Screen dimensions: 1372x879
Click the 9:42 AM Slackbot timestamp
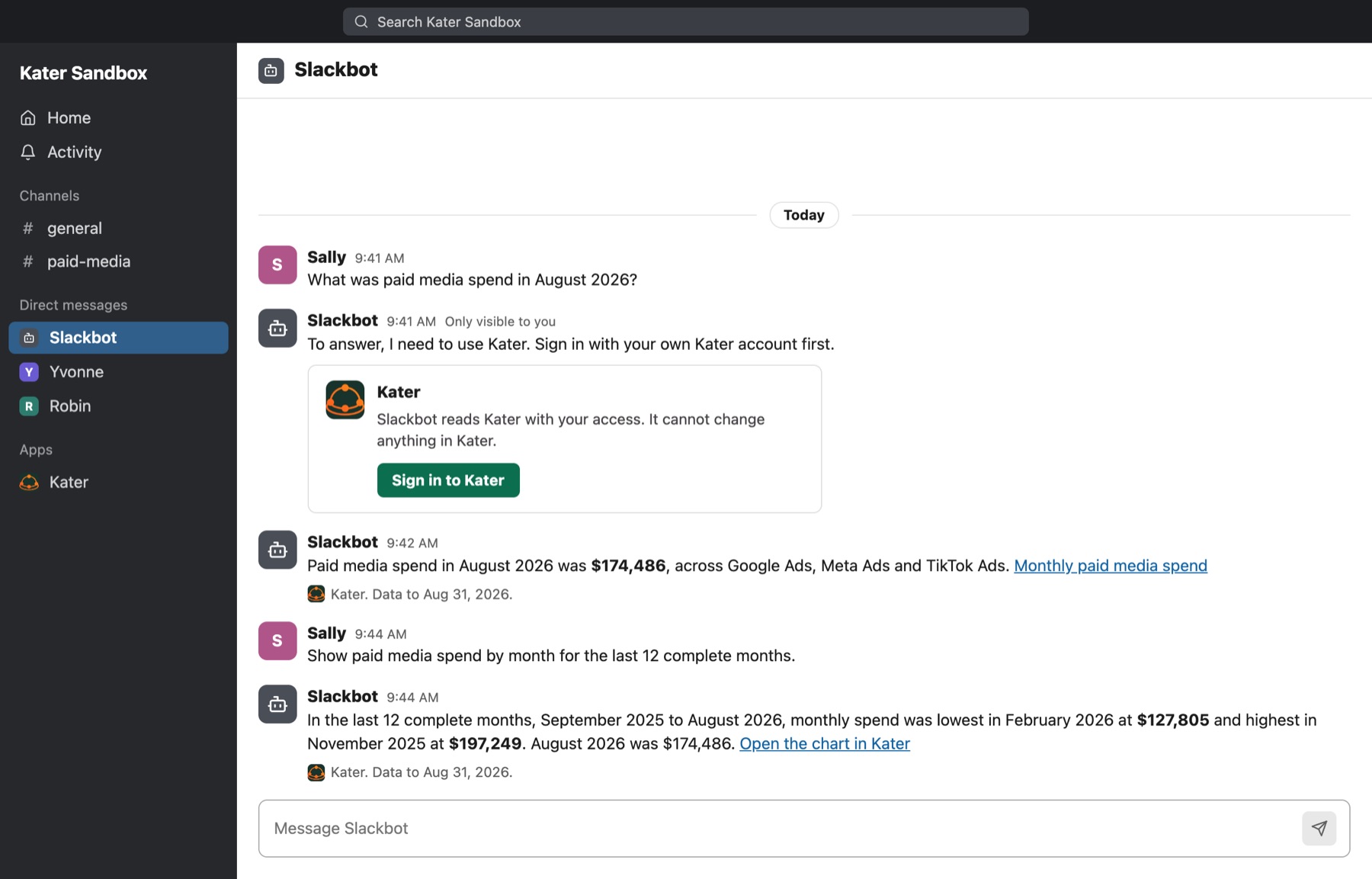click(x=412, y=544)
